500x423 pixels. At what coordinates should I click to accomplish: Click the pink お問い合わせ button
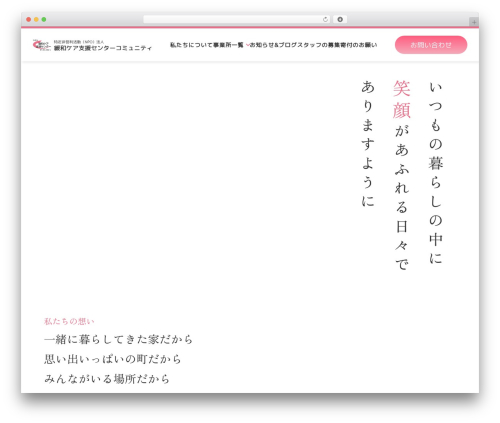pyautogui.click(x=431, y=45)
